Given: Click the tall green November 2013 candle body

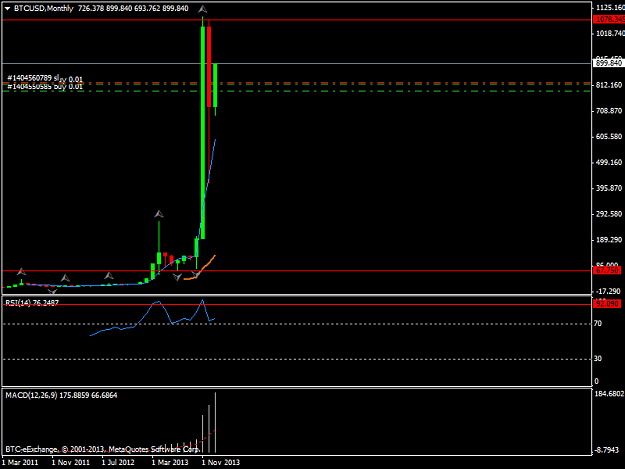Looking at the screenshot, I should click(x=203, y=132).
